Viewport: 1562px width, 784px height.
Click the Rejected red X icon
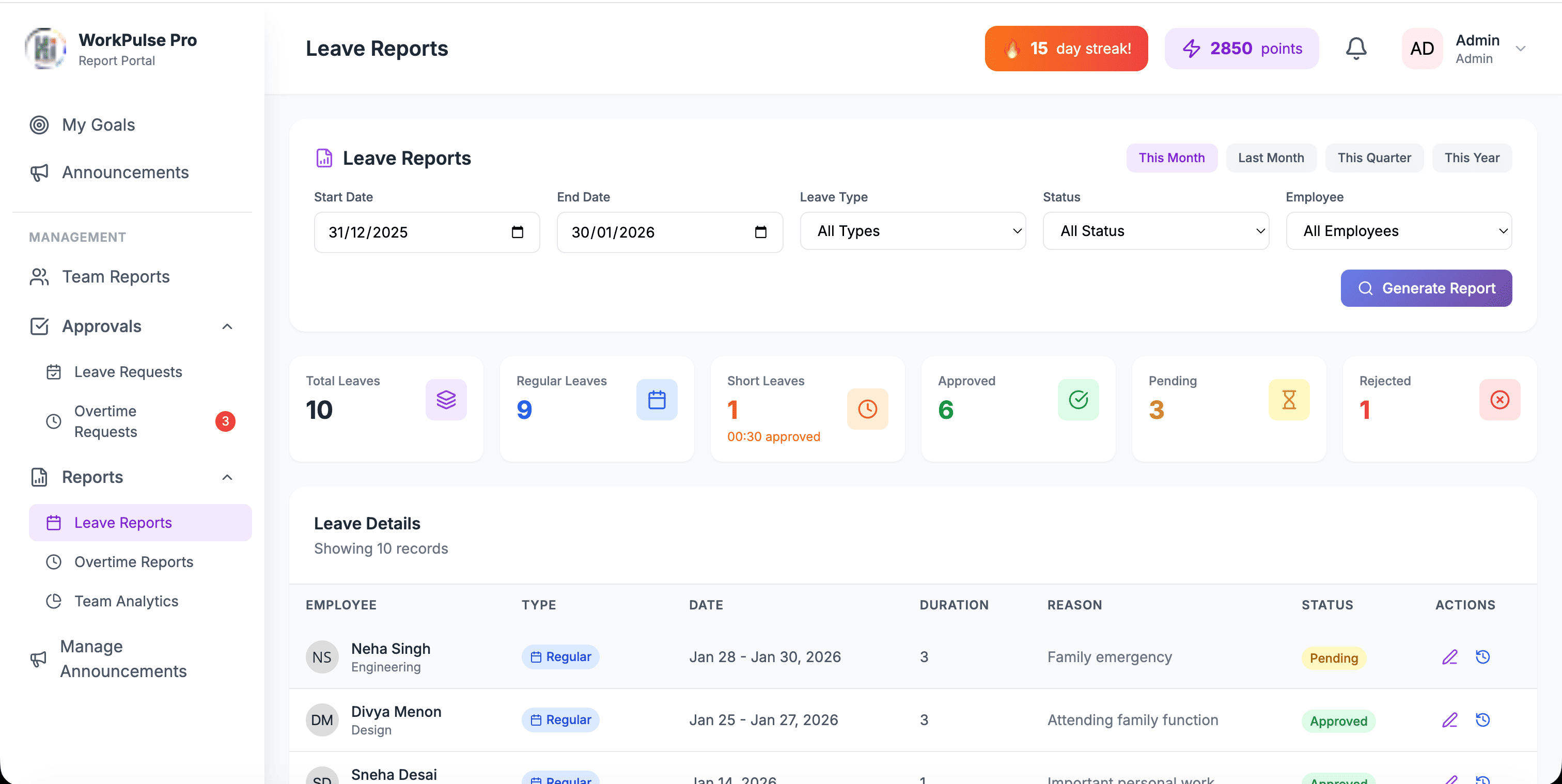tap(1499, 400)
